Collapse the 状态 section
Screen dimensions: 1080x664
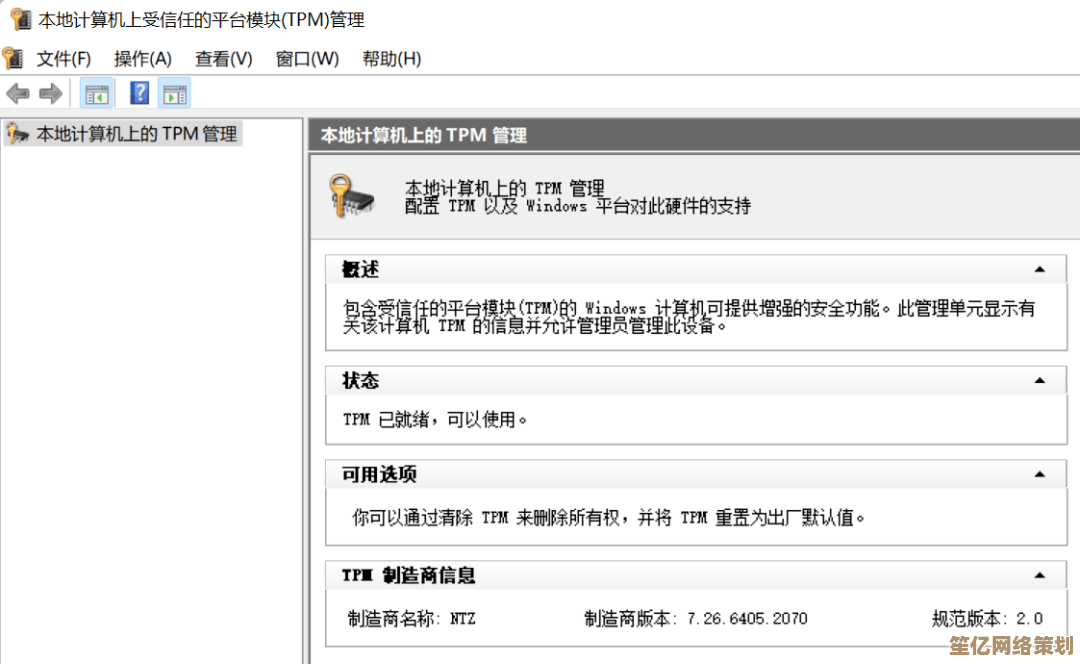pos(1039,381)
